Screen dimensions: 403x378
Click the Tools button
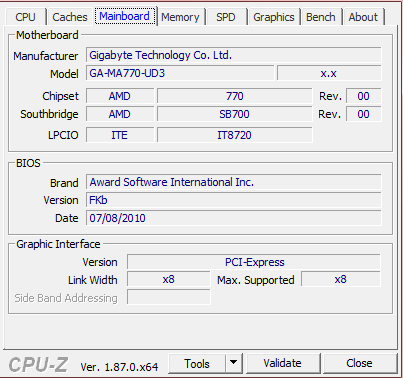coord(197,363)
